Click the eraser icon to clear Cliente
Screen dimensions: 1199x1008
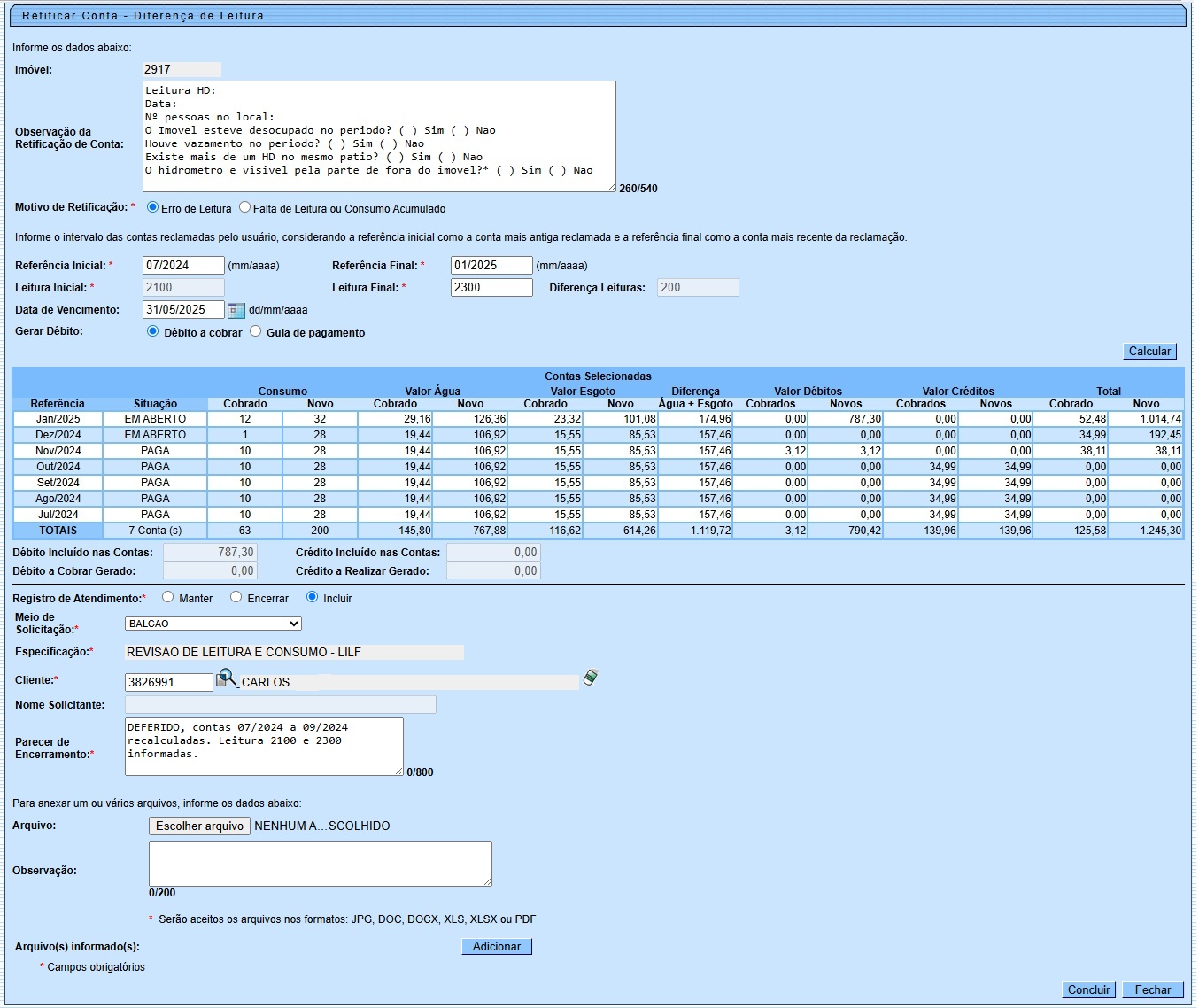coord(591,678)
